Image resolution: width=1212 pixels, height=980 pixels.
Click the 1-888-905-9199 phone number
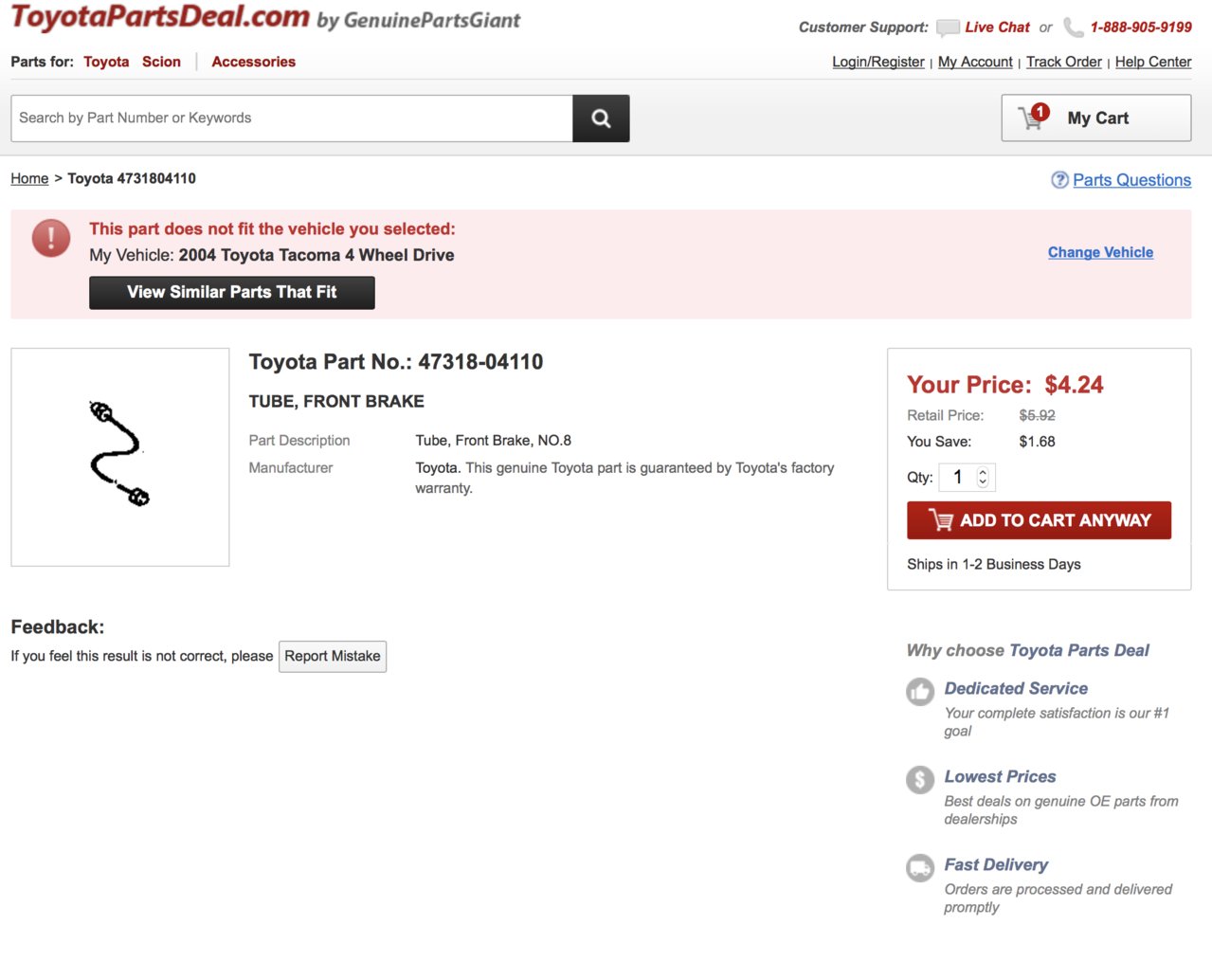coord(1141,27)
